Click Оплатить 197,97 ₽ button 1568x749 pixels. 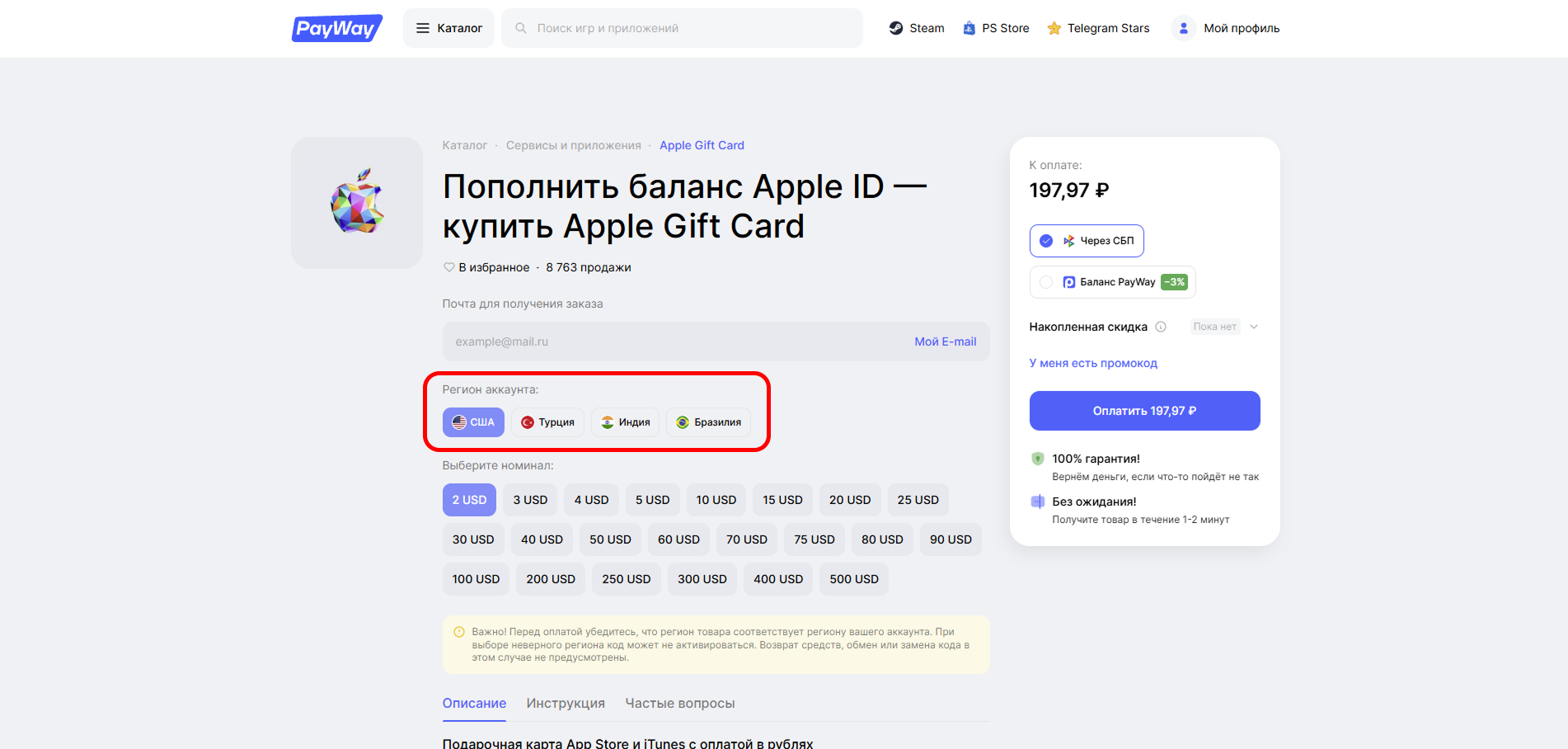1144,411
